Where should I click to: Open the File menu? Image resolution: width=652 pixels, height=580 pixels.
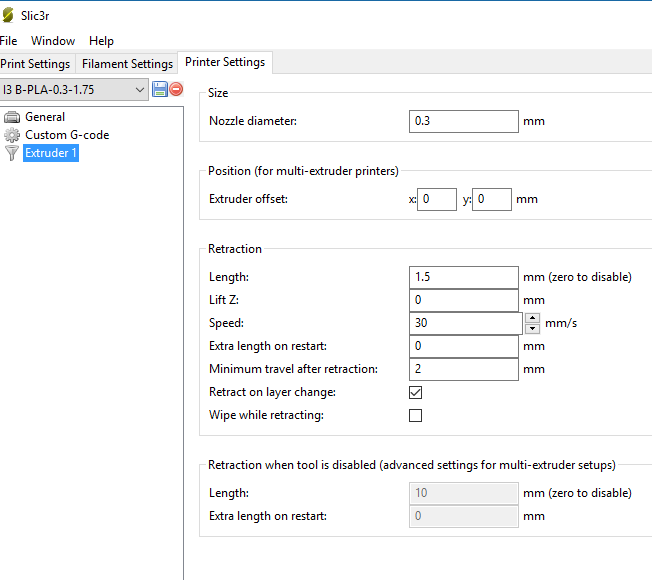9,41
